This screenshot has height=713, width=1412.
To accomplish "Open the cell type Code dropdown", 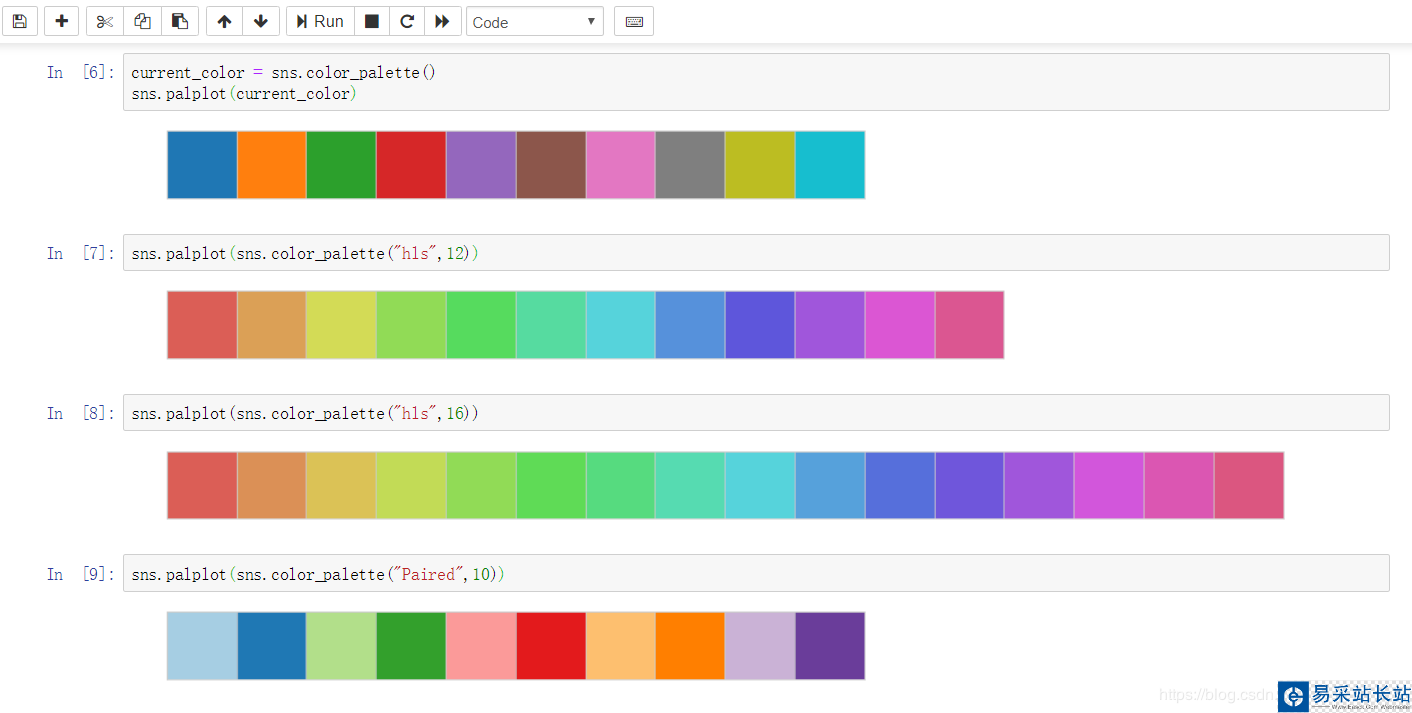I will [534, 22].
